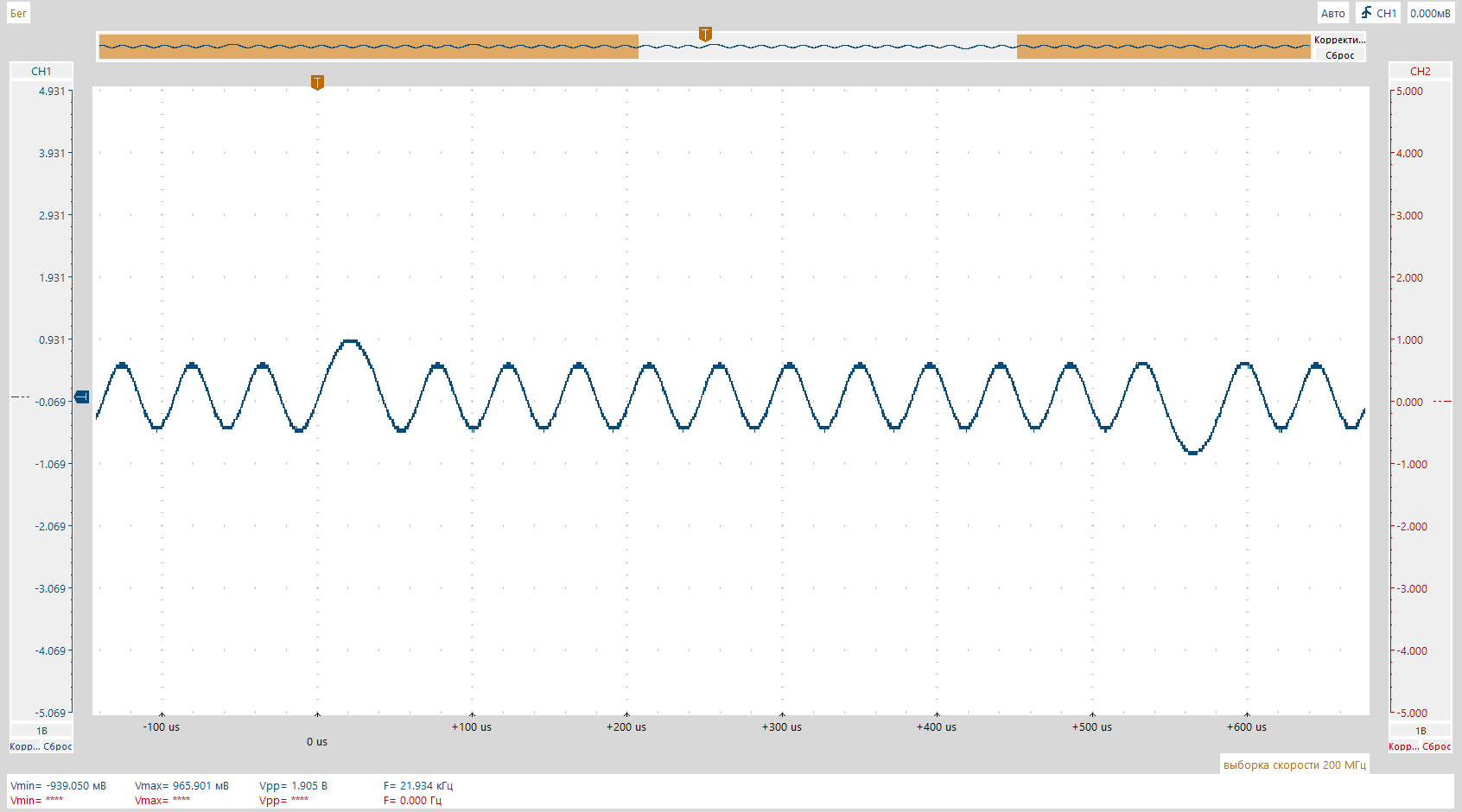Click the right orange region of overview strip
The image size is (1462, 812).
tap(1164, 47)
